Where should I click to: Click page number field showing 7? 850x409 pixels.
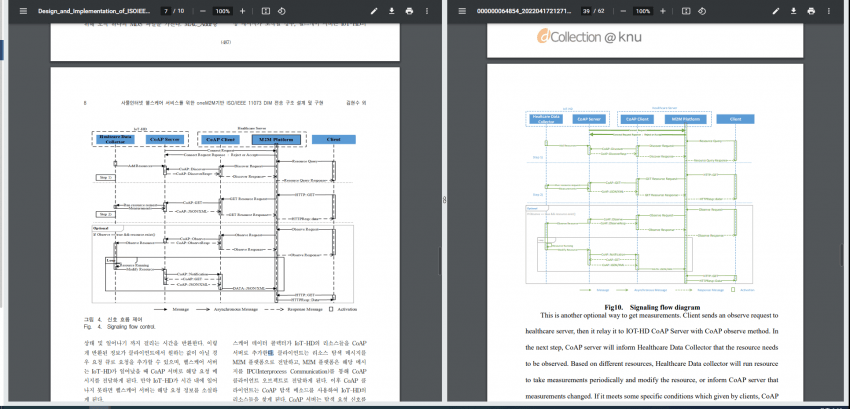(x=165, y=11)
